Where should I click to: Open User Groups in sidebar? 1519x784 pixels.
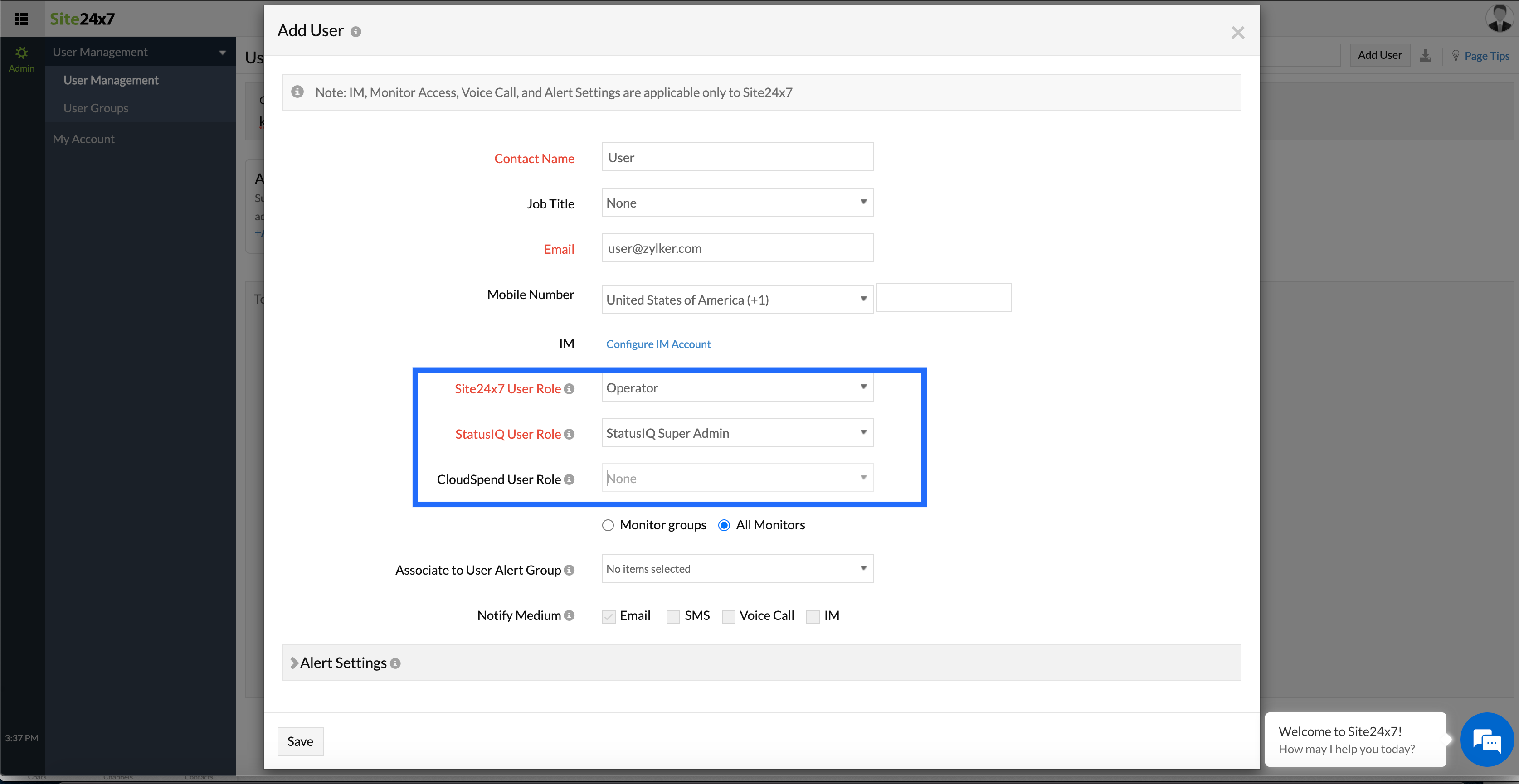pyautogui.click(x=96, y=108)
